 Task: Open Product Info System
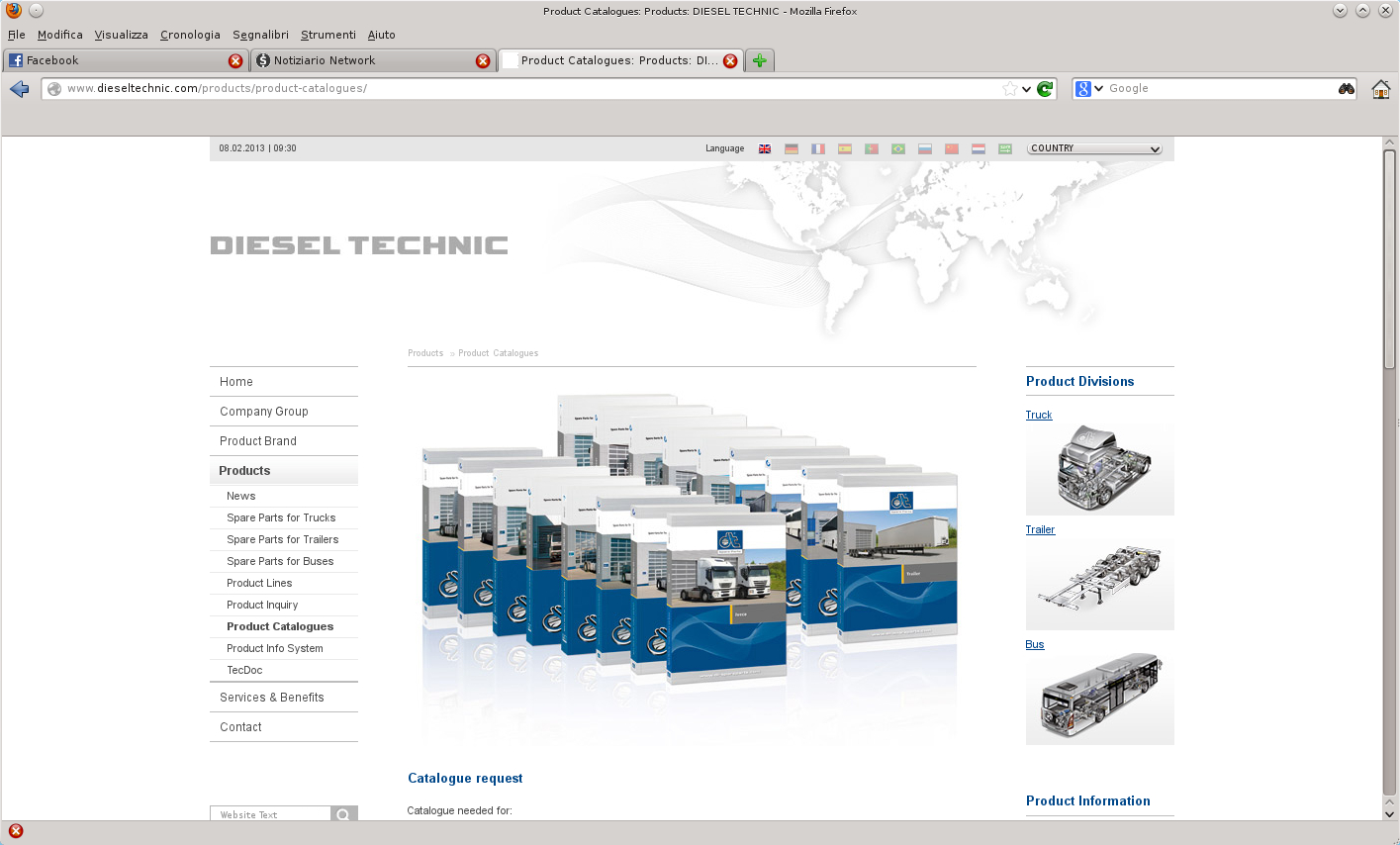(x=275, y=649)
